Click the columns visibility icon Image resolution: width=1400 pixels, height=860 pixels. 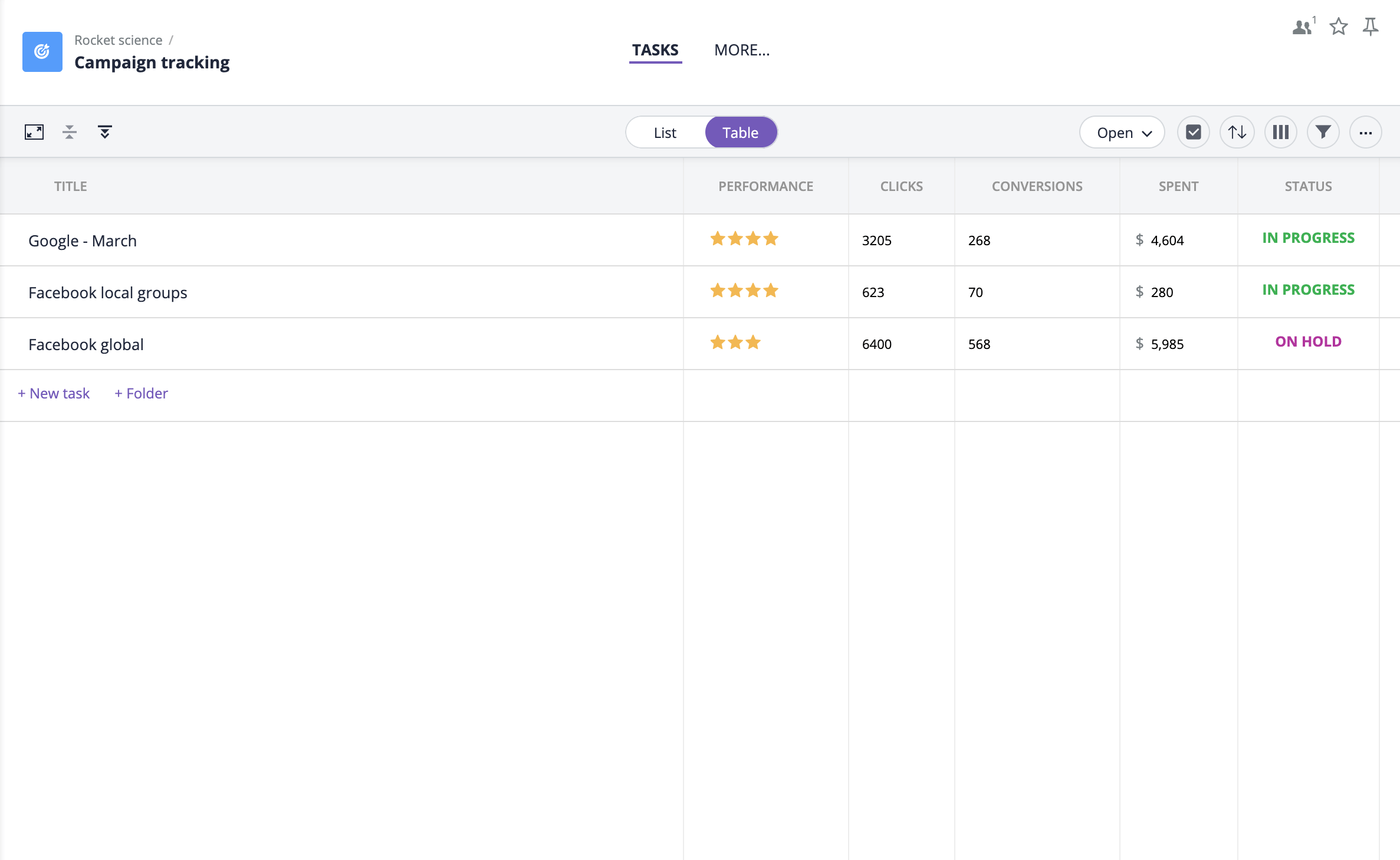tap(1281, 132)
